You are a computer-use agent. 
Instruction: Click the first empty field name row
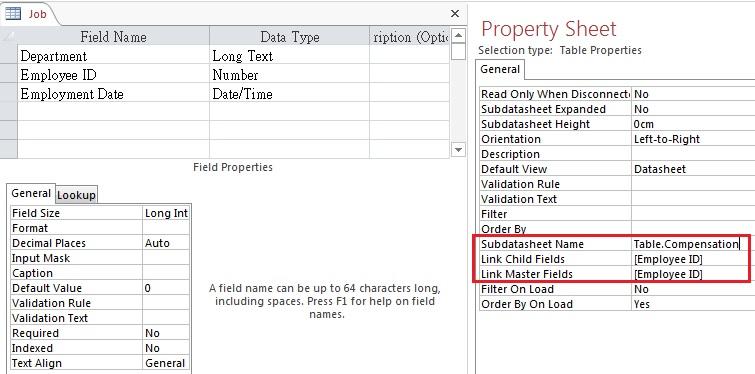pos(113,112)
